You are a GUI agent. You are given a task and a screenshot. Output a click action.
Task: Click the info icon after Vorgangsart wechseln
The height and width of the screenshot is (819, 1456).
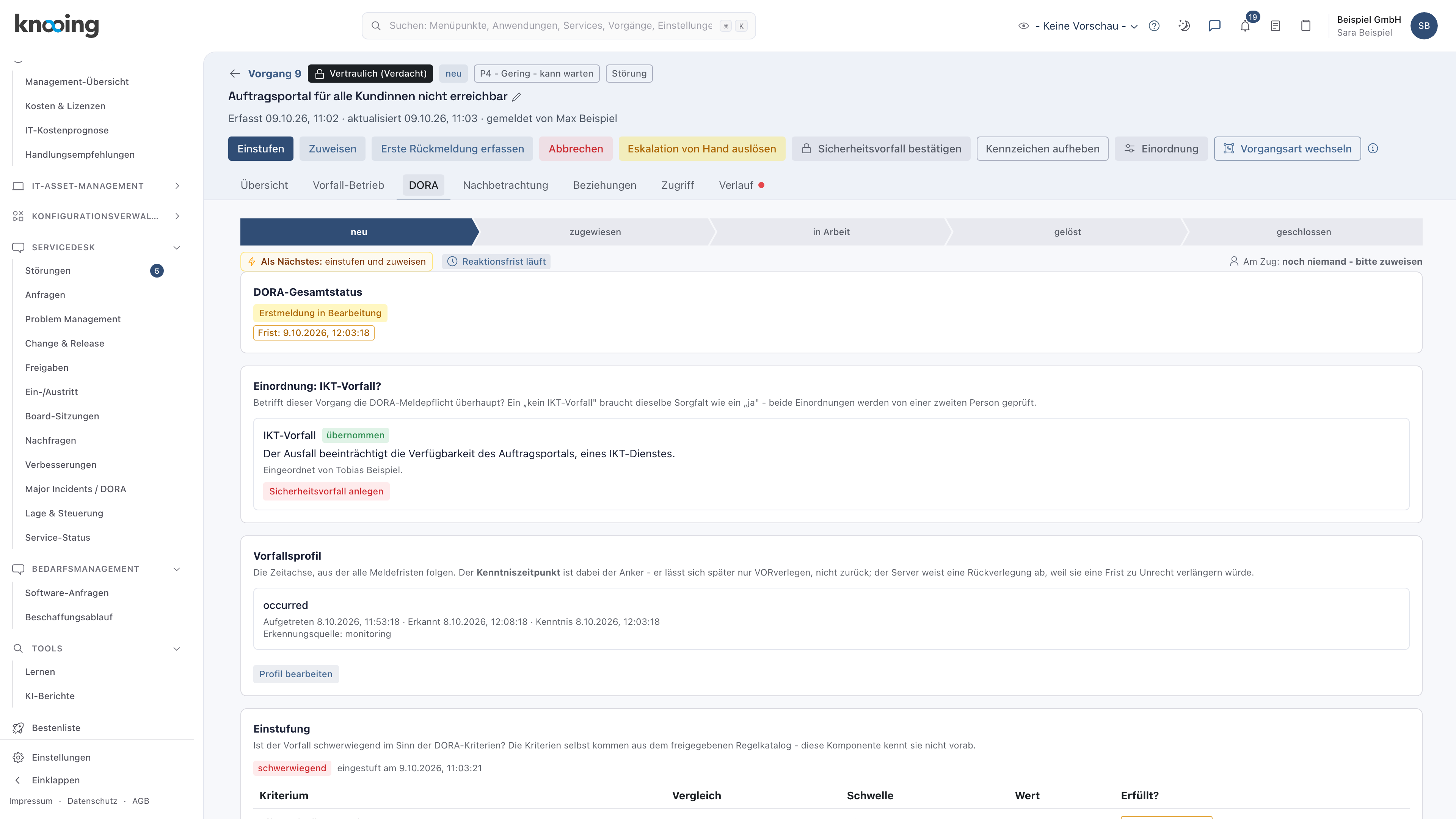click(x=1373, y=149)
